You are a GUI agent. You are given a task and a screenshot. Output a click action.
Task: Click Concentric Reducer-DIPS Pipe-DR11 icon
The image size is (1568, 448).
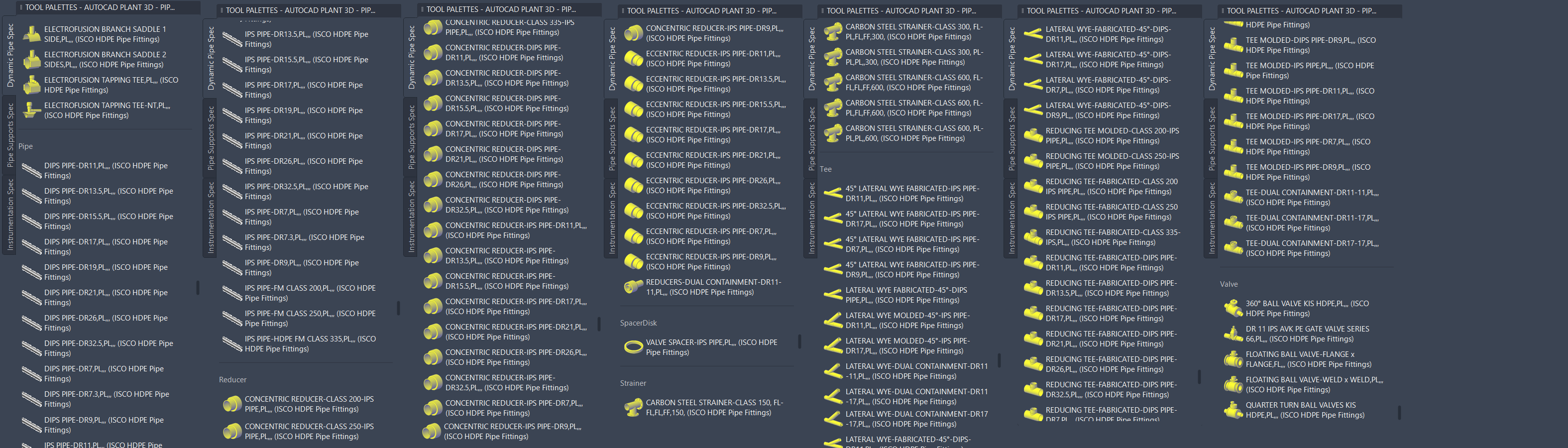pos(433,52)
